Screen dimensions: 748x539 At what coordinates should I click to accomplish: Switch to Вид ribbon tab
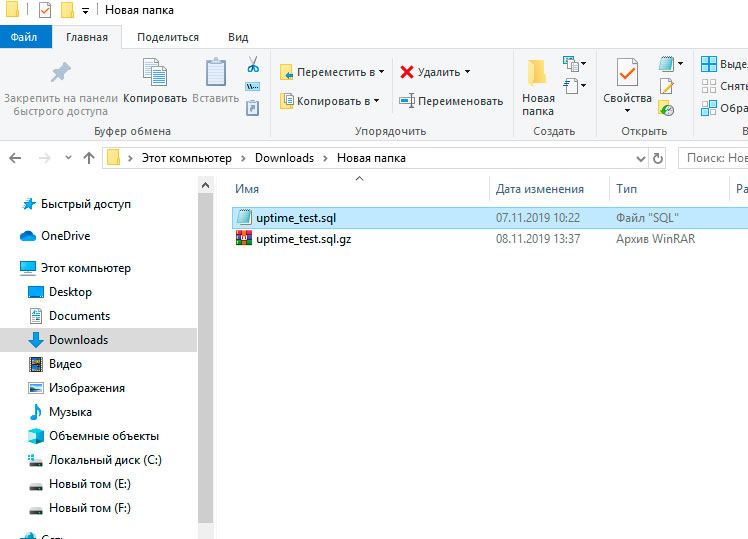coord(238,37)
